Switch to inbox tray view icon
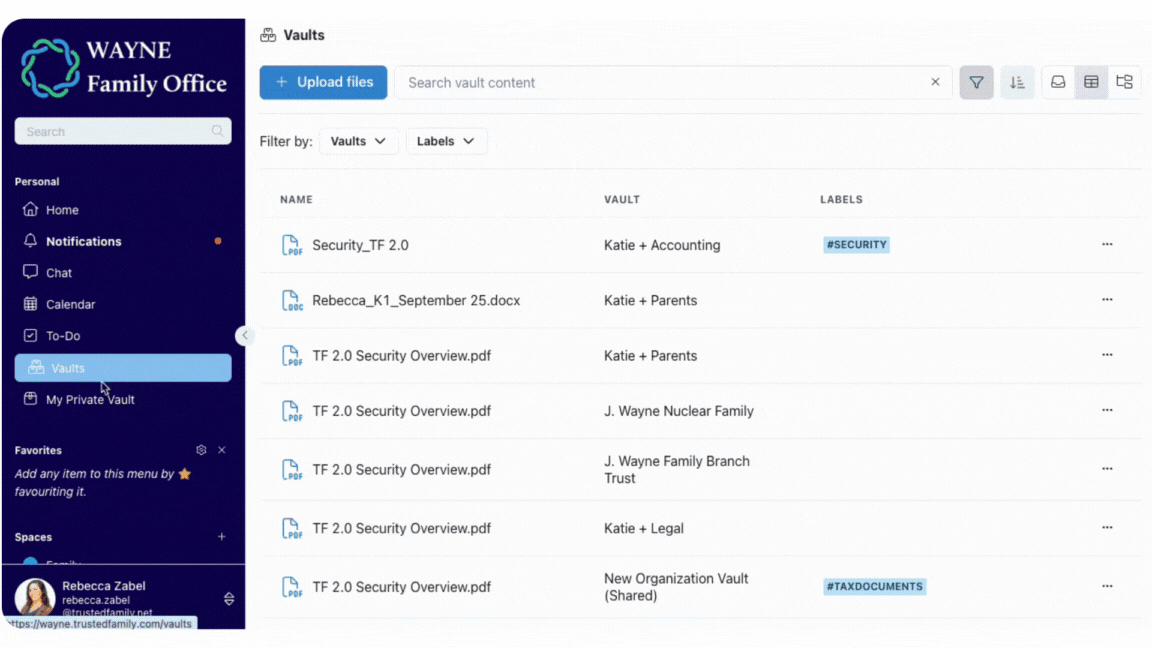This screenshot has width=1152, height=648. (x=1058, y=83)
